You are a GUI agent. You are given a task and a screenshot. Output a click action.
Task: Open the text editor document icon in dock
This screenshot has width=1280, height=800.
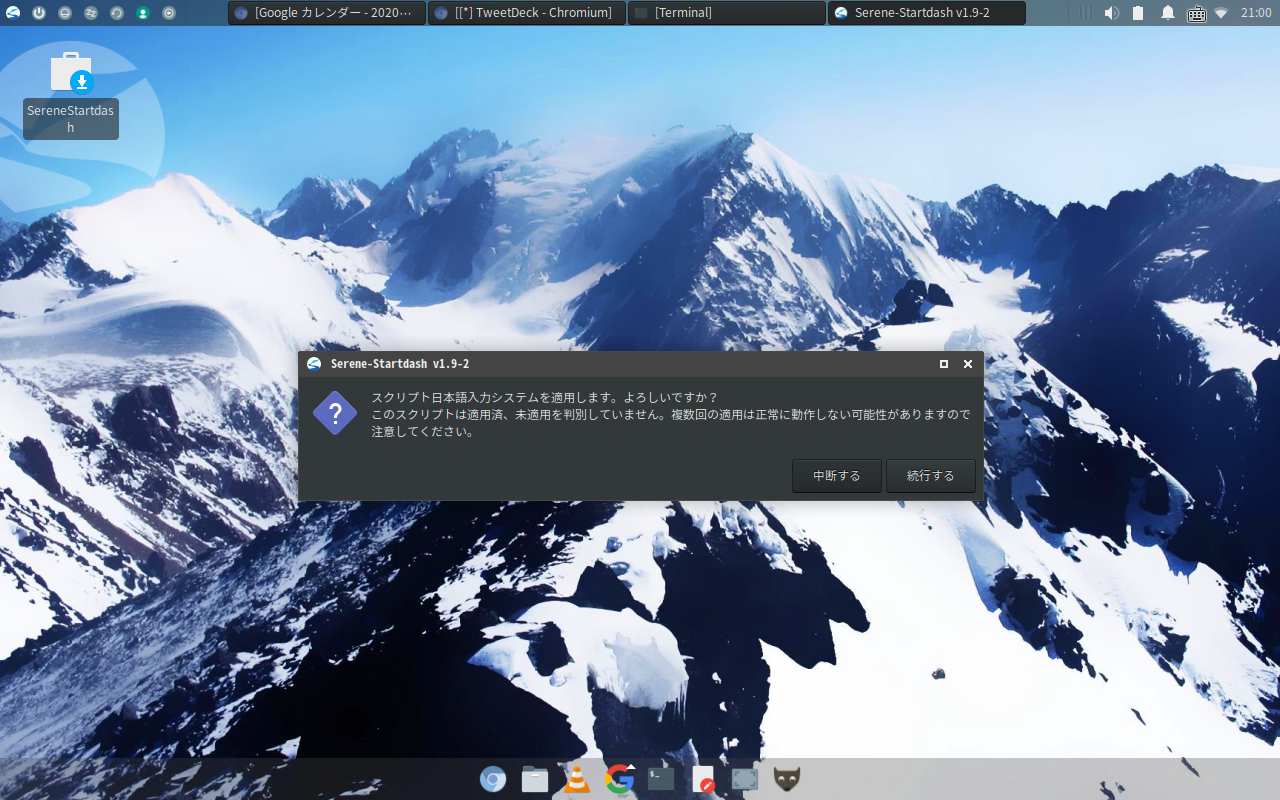click(x=704, y=779)
